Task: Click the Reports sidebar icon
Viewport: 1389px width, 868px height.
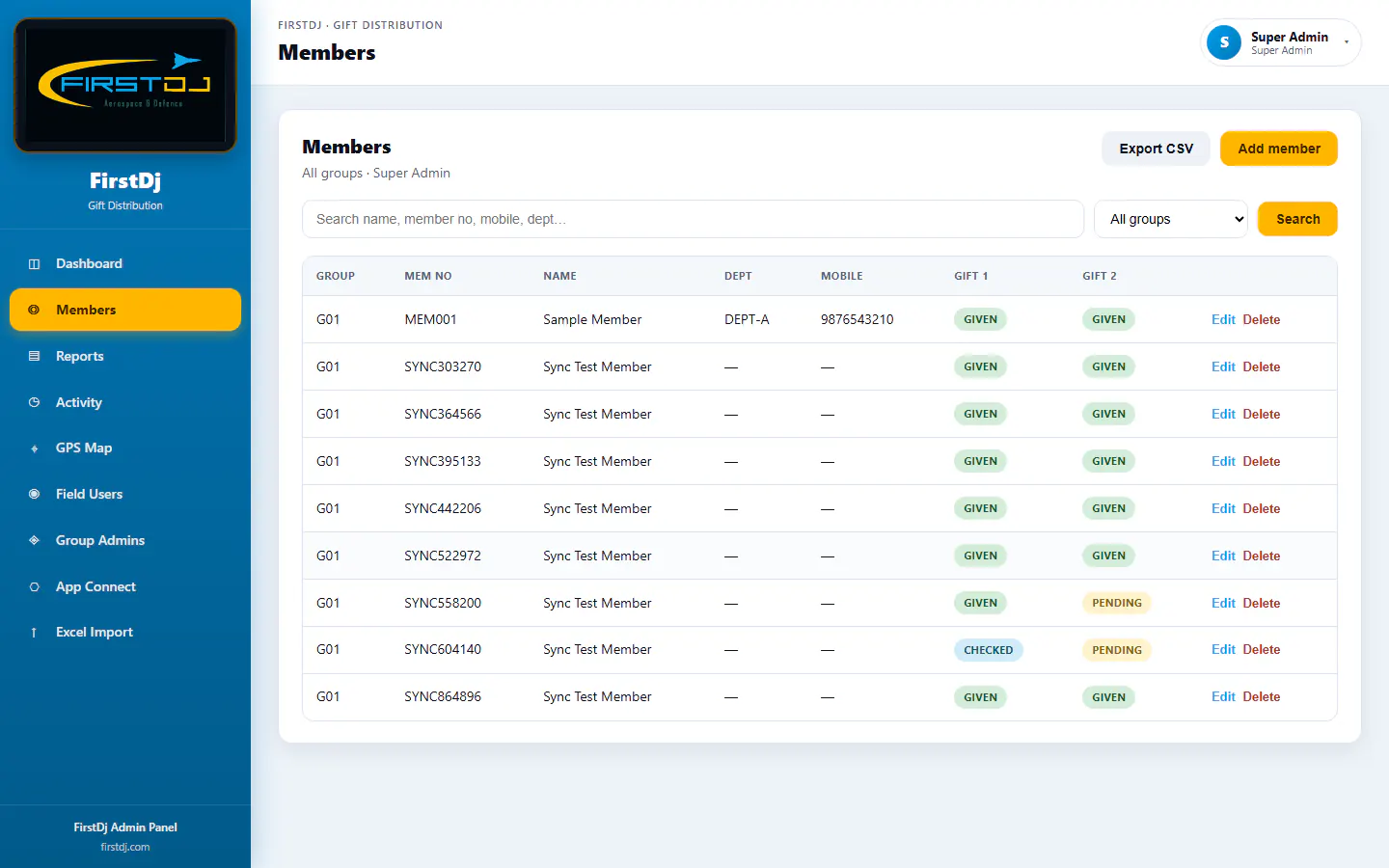Action: click(x=34, y=357)
